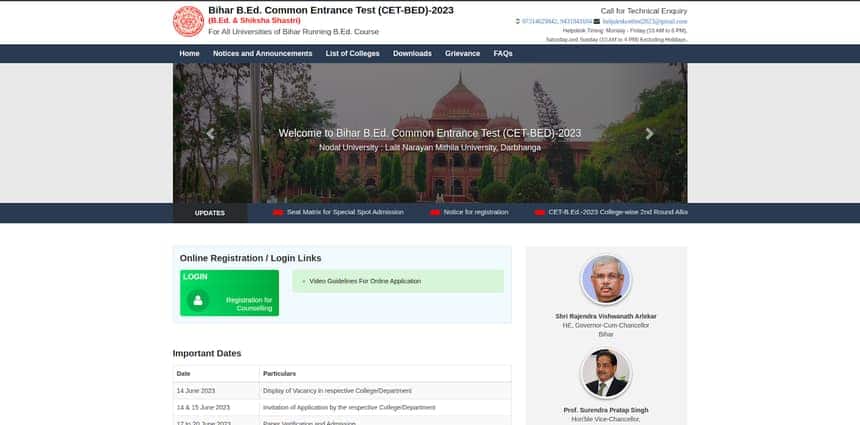Click Shri Rajendra Vishwanath Arlekar's portrait
Screen dimensions: 860x425
[606, 280]
